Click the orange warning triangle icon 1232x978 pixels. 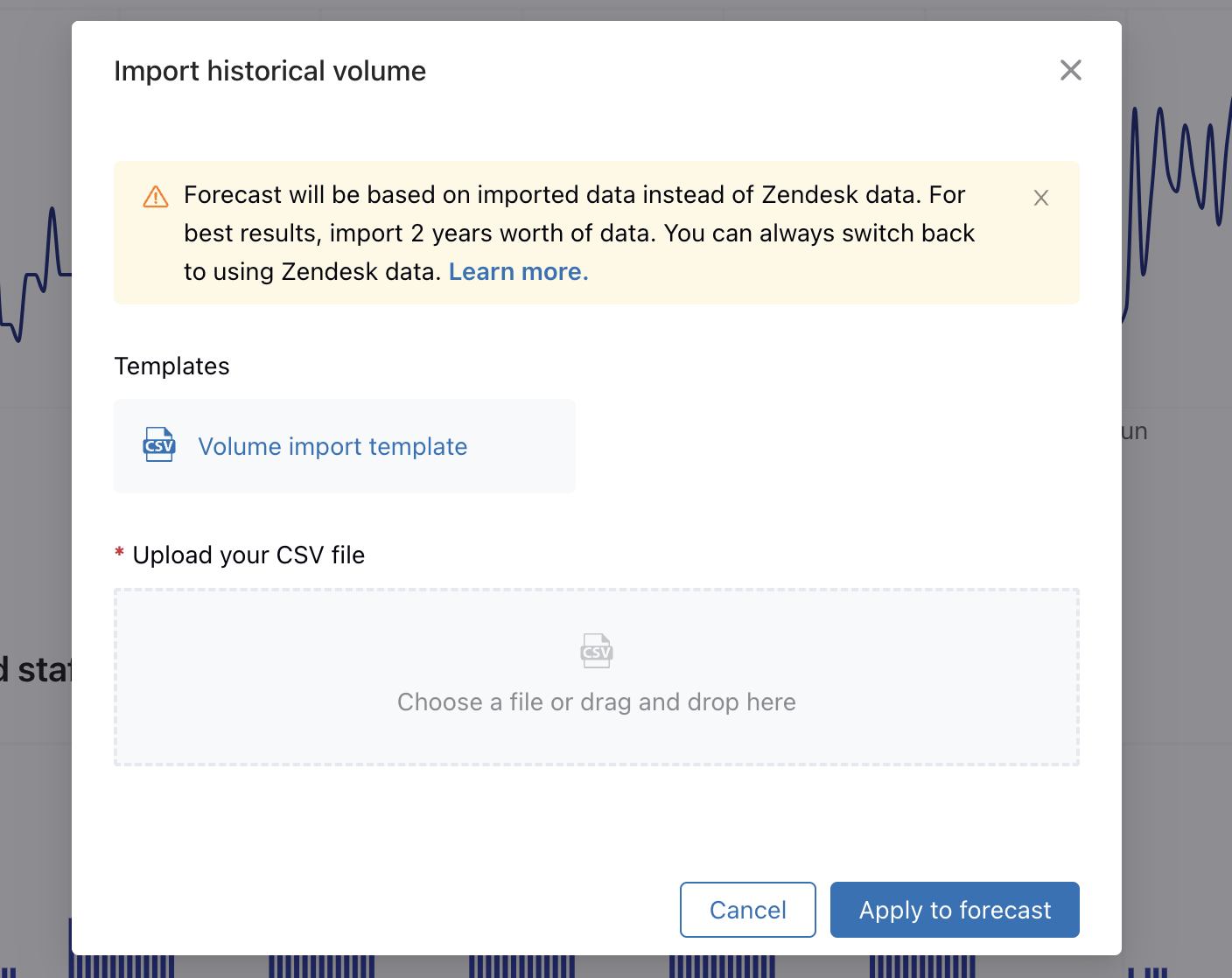coord(156,197)
